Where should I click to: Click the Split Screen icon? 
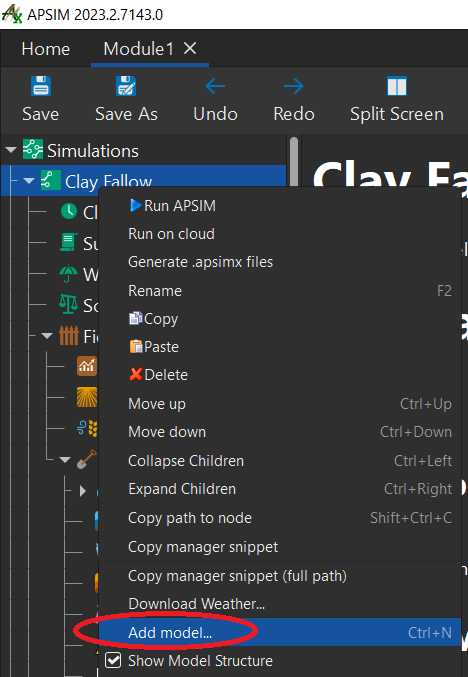(x=397, y=86)
